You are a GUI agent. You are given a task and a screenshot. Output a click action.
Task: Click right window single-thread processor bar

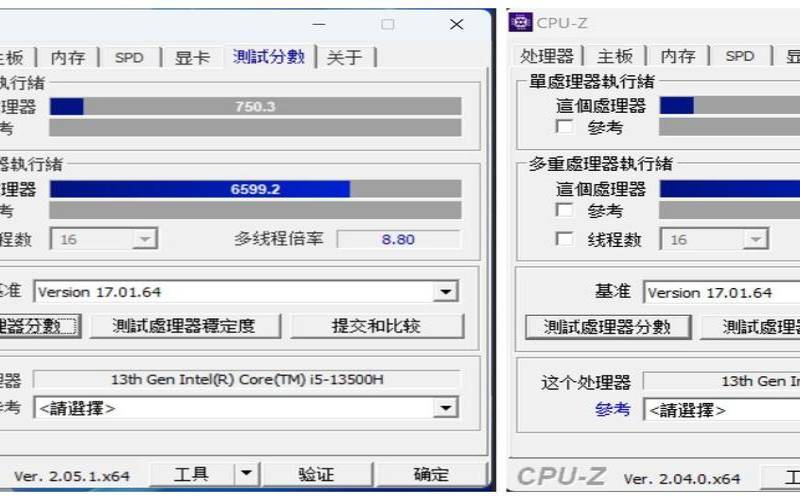(x=730, y=106)
